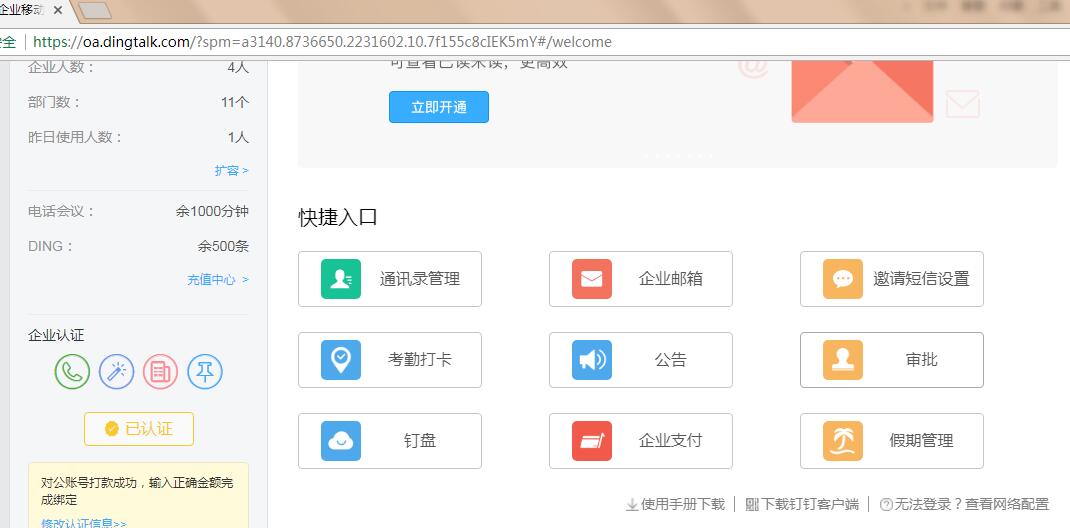The height and width of the screenshot is (528, 1070).
Task: Click the 企业邮箱 label
Action: (x=671, y=279)
